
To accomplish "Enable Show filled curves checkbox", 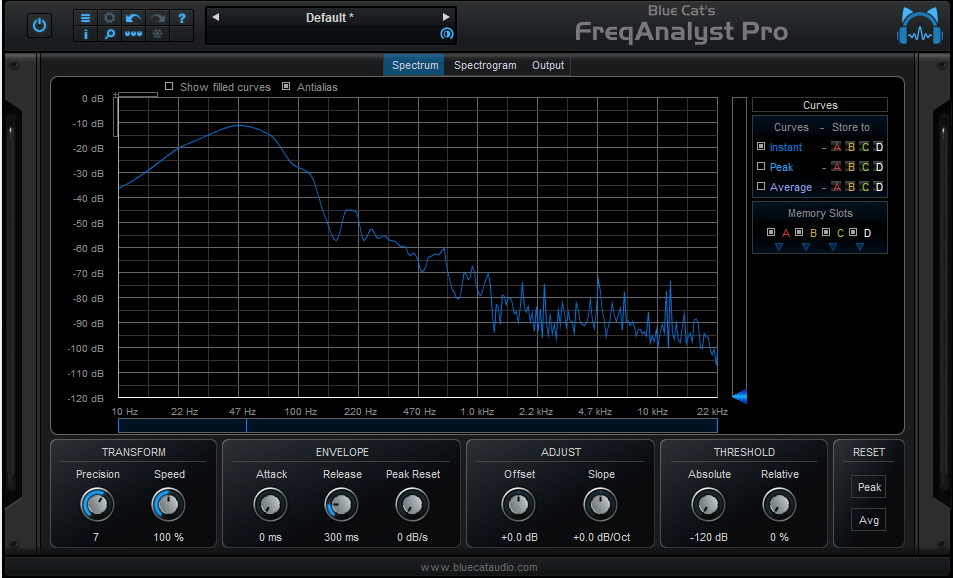I will [169, 86].
